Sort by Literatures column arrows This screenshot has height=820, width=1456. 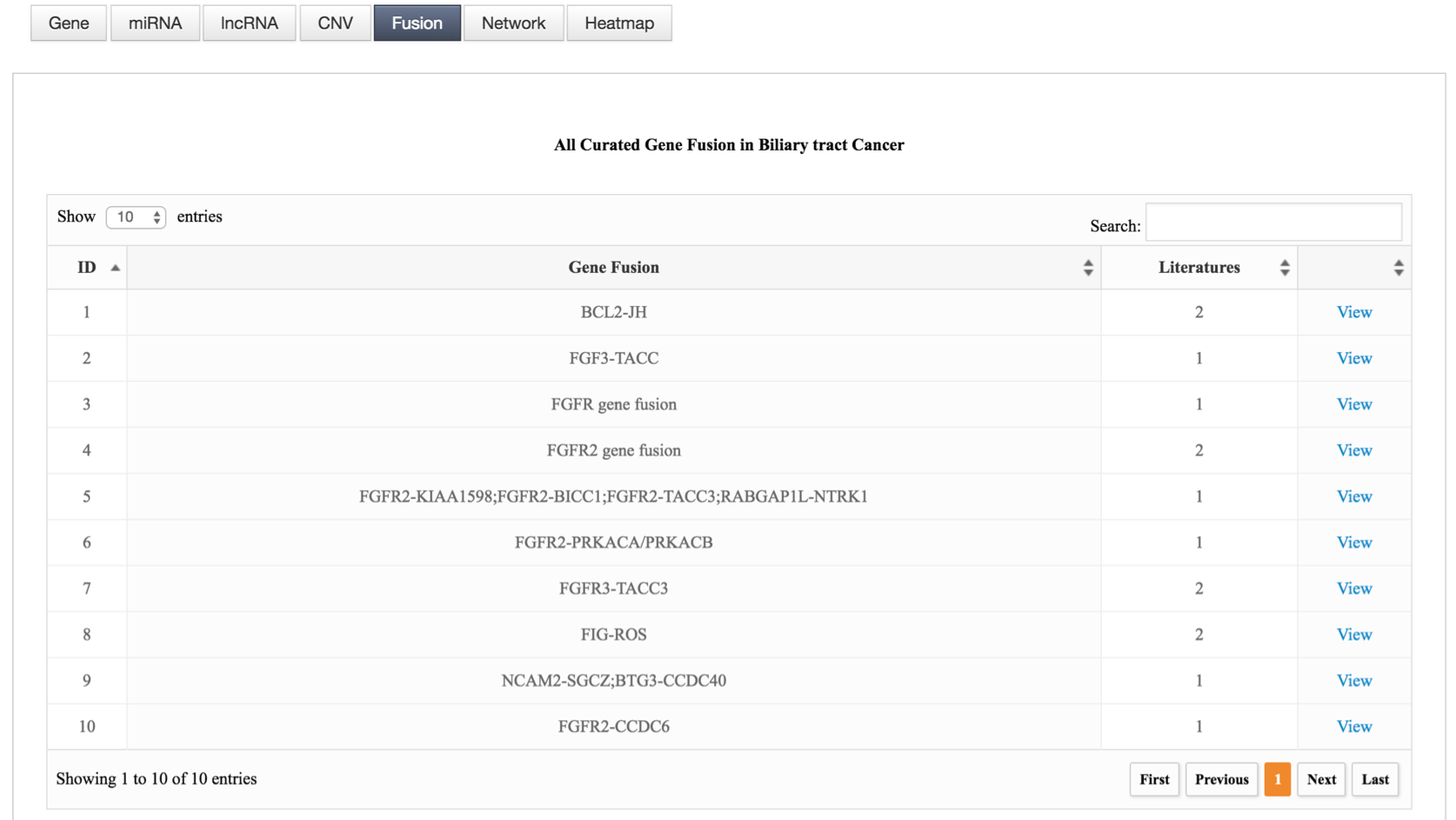point(1284,268)
